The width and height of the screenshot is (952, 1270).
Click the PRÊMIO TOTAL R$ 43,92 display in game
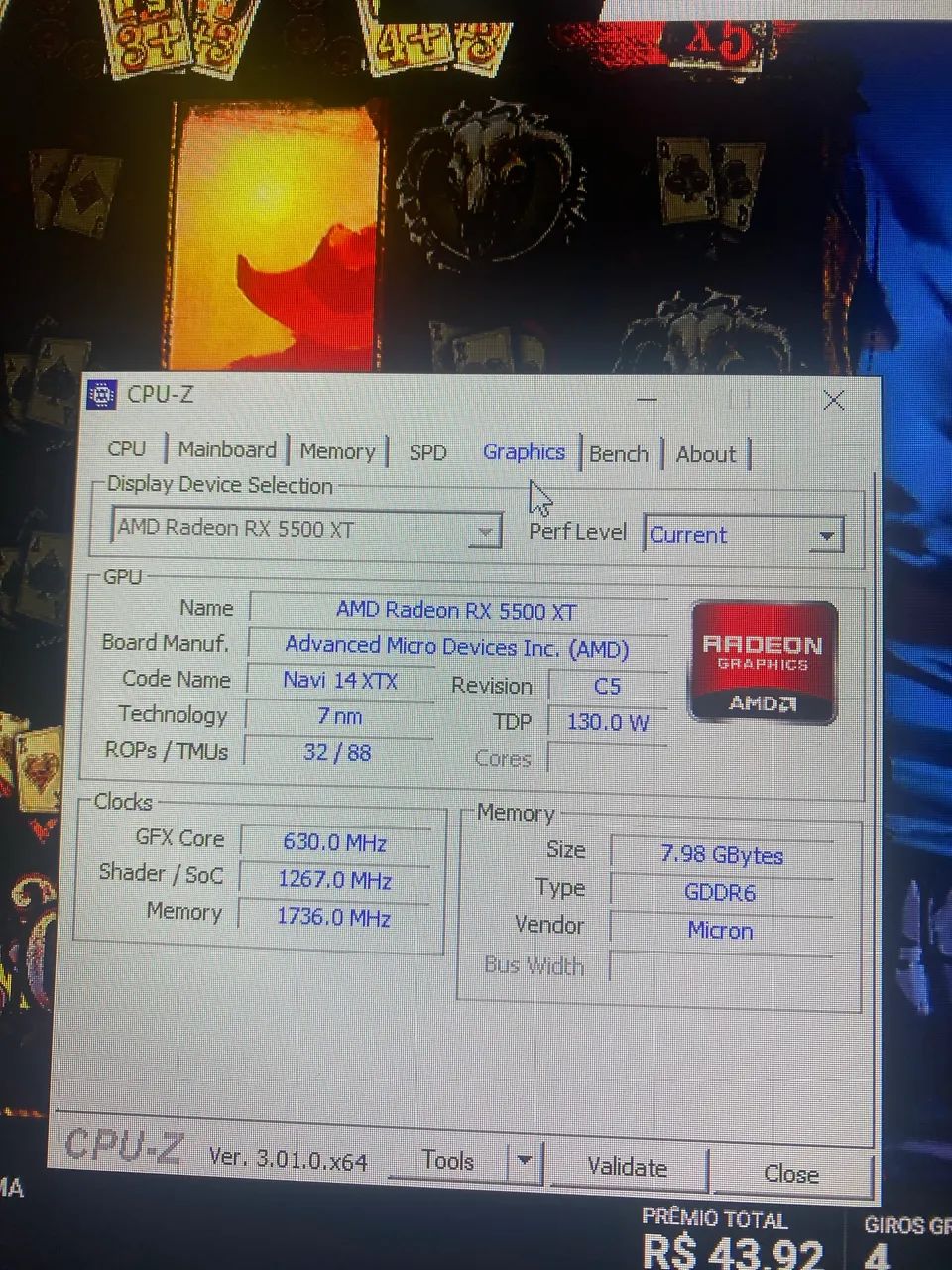[733, 1238]
